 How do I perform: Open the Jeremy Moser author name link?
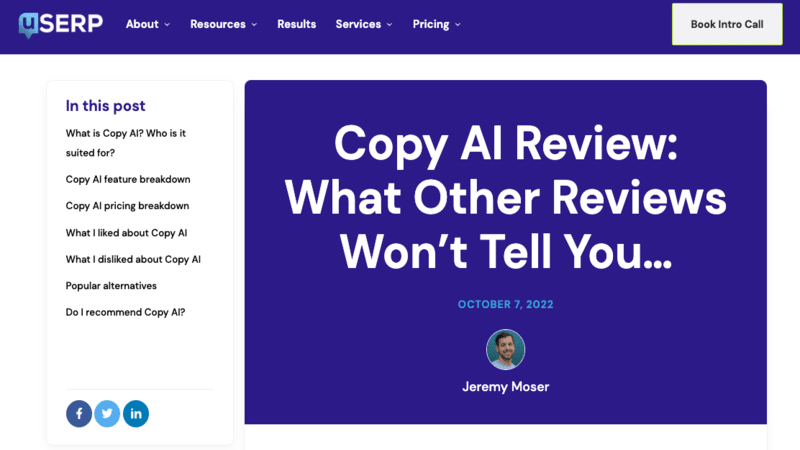(x=506, y=387)
